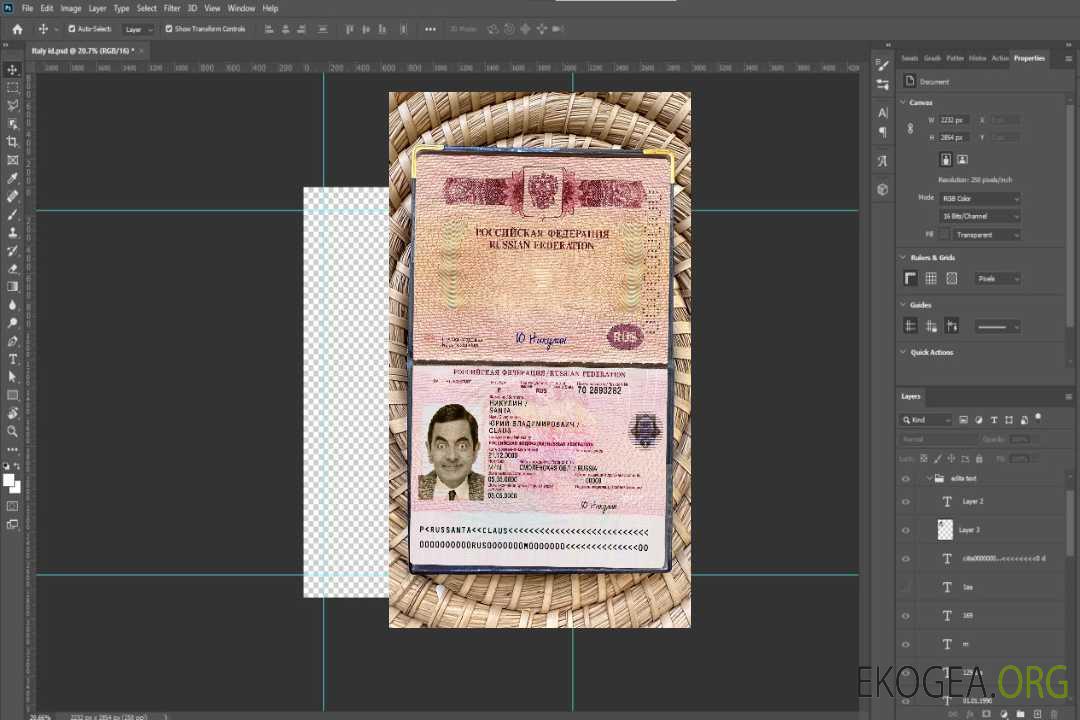The height and width of the screenshot is (720, 1080).
Task: Select the Rectangular Marquee tool
Action: (12, 88)
